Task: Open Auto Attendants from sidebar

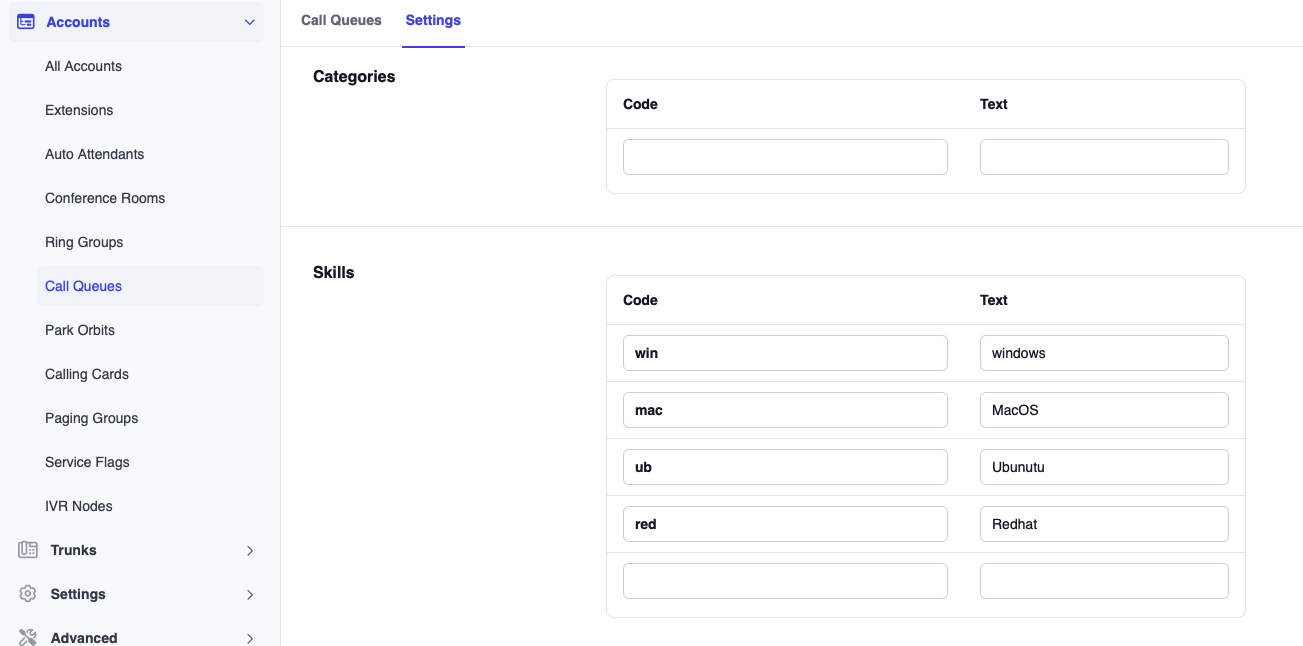Action: click(94, 154)
